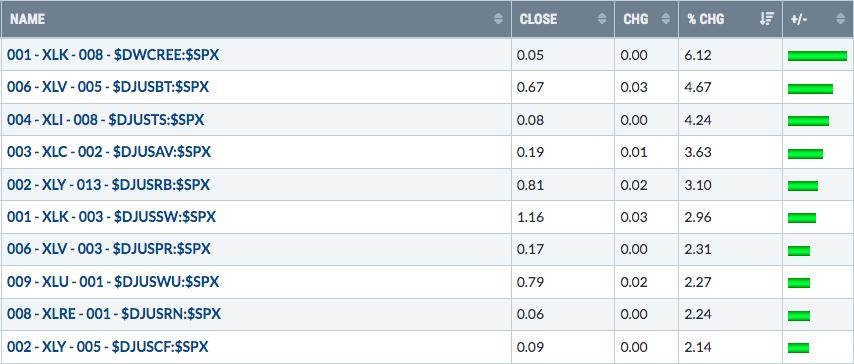This screenshot has height=364, width=854.
Task: Open the $DJUSRB:$SPX symbol link
Action: [108, 185]
